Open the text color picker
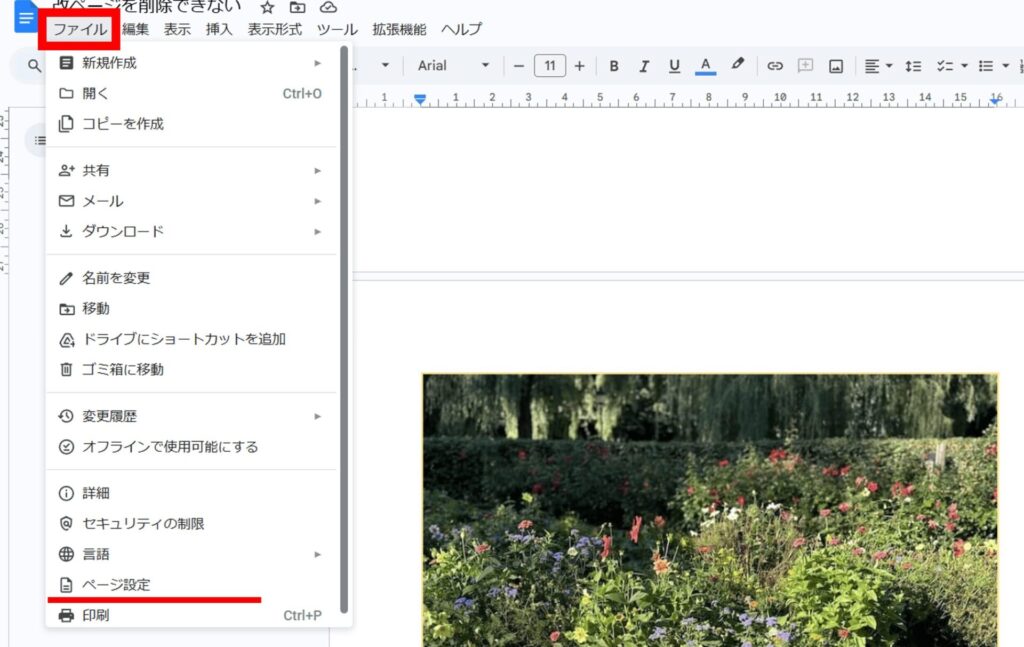The image size is (1024, 647). (x=706, y=66)
